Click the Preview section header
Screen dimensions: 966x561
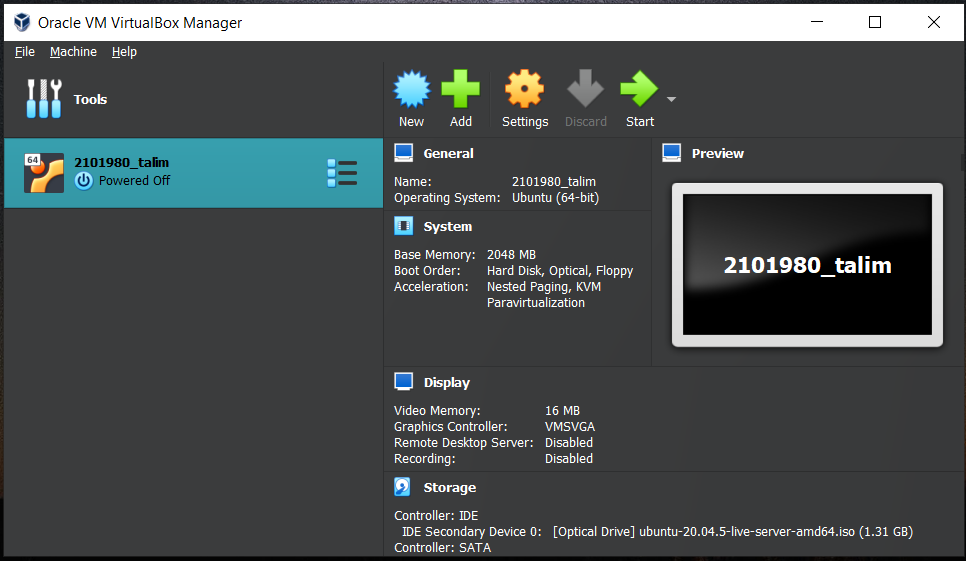click(x=717, y=153)
